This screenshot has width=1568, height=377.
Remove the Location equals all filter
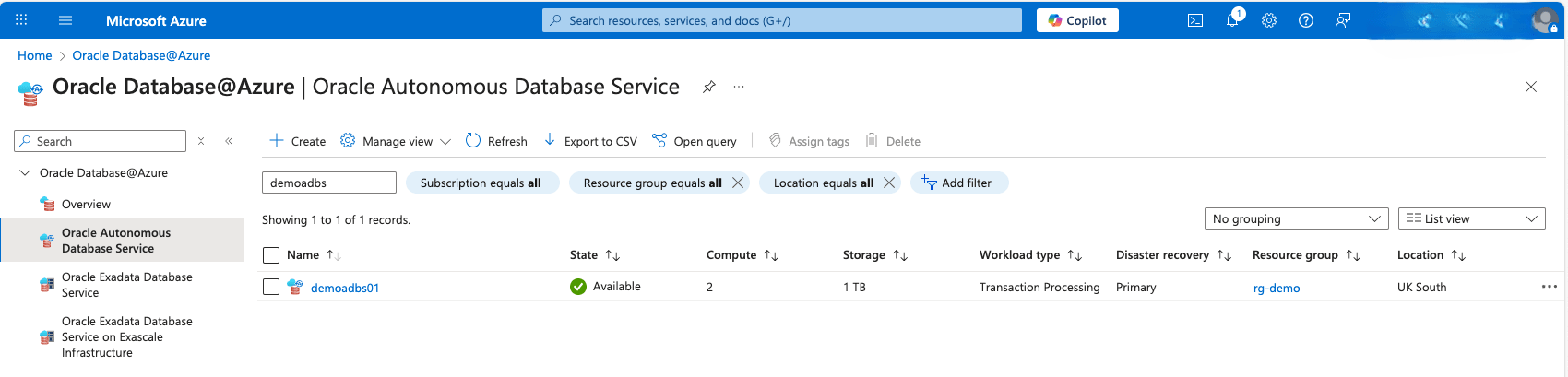pyautogui.click(x=889, y=183)
